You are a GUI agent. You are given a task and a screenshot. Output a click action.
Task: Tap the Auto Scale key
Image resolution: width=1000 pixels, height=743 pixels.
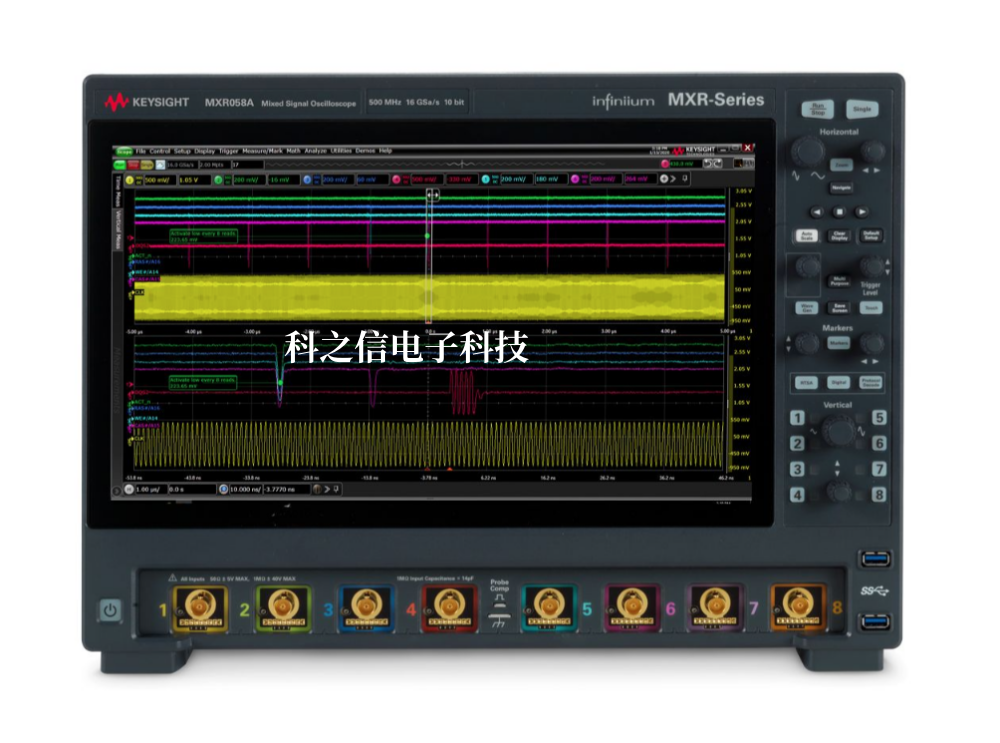pyautogui.click(x=807, y=235)
